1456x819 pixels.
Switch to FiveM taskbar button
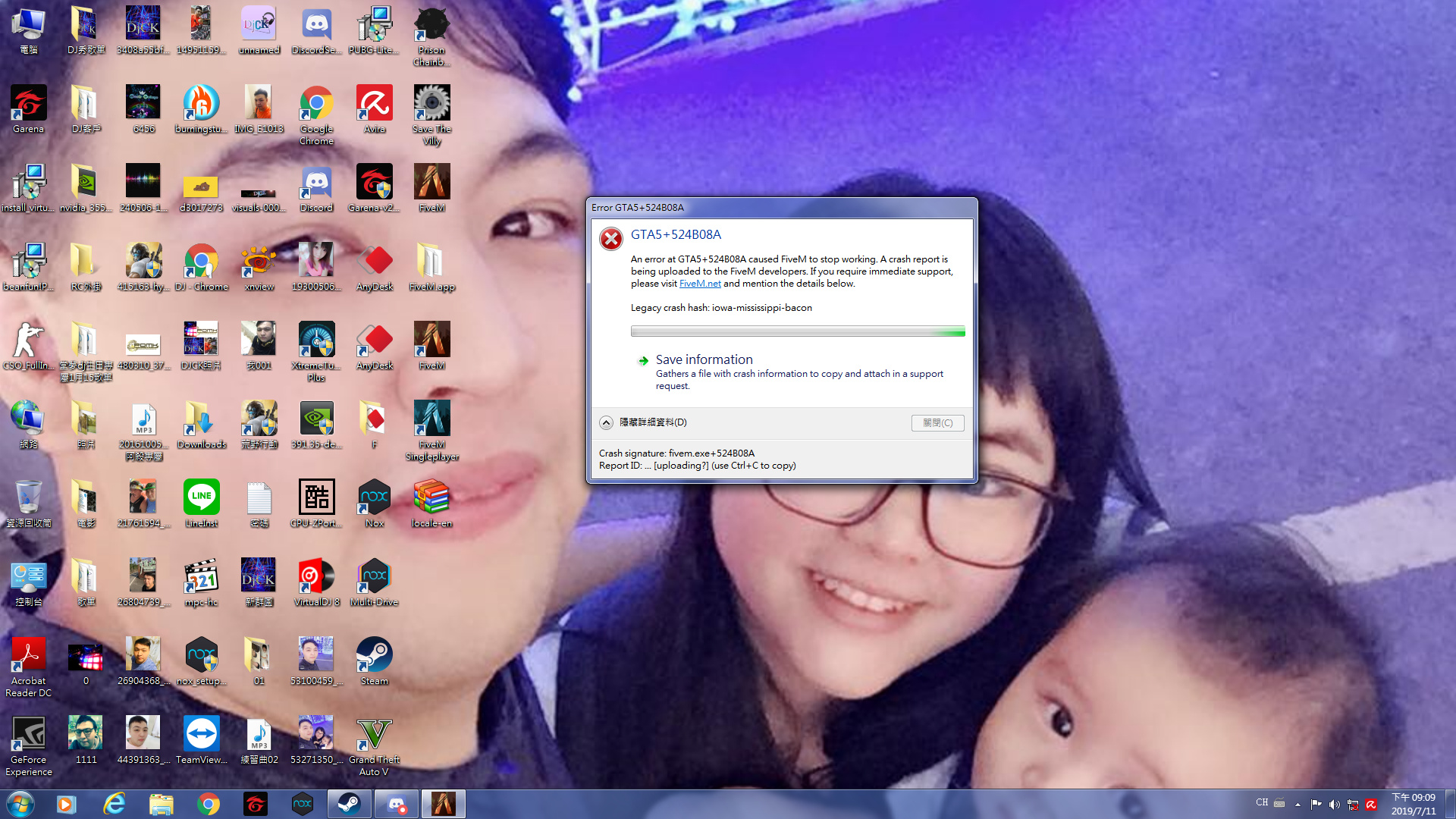tap(443, 803)
